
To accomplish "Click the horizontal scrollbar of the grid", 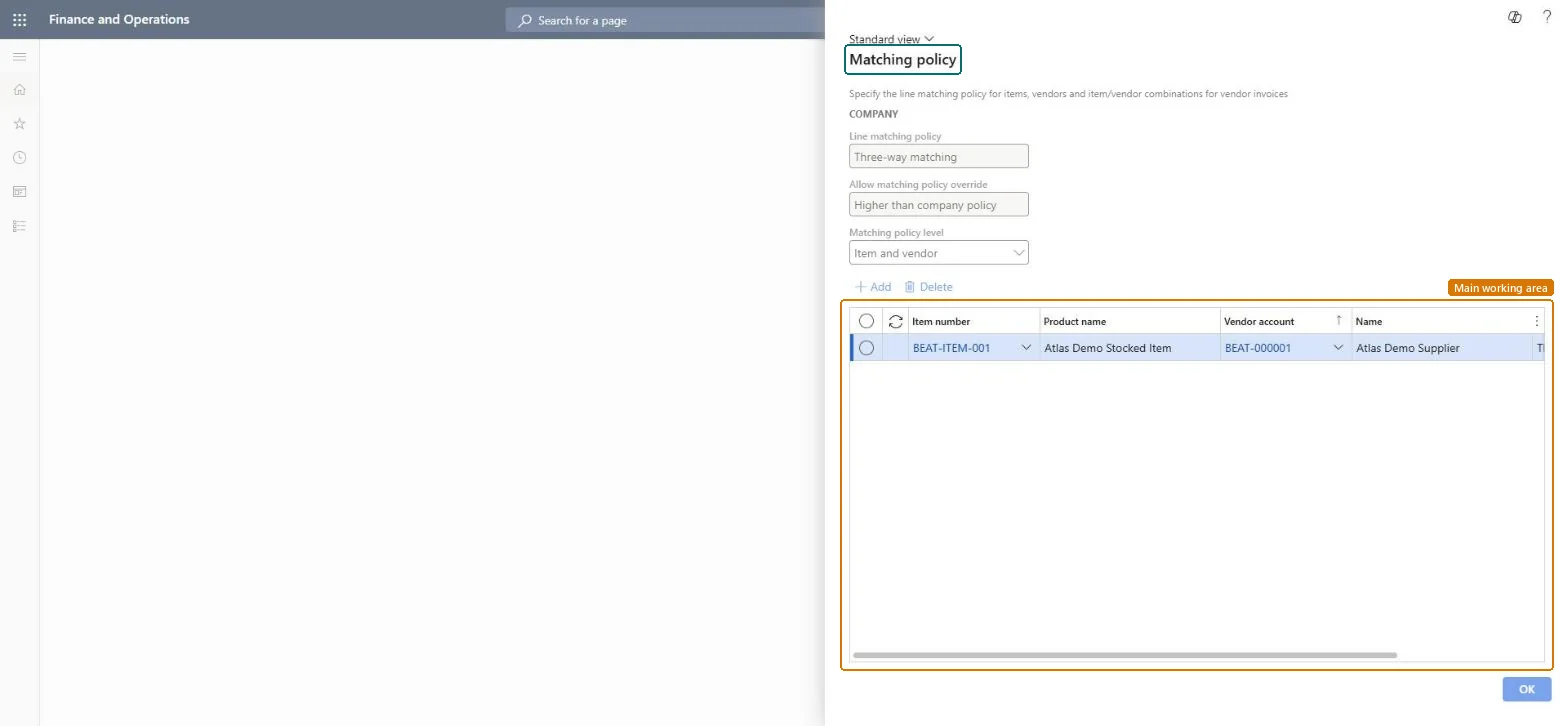I will (1125, 656).
